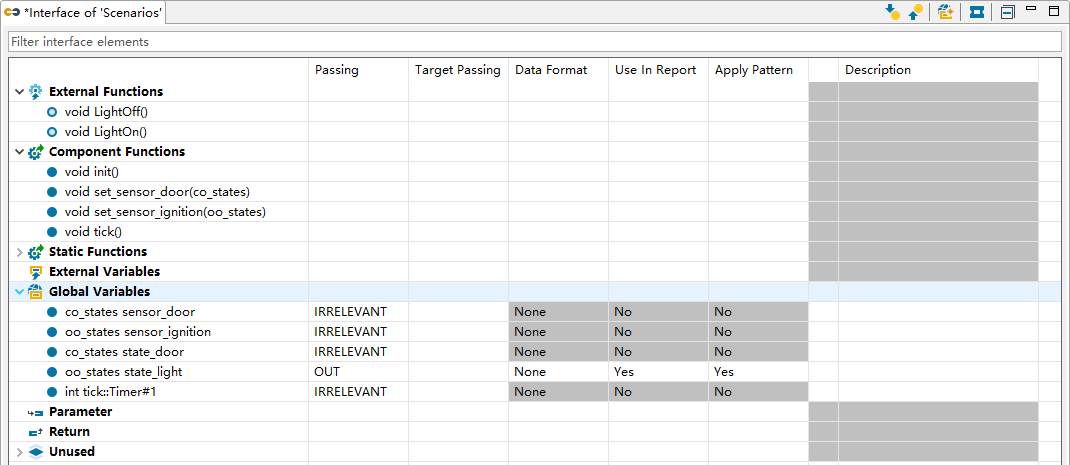
Task: Click the link icon on the Interface tab
Action: 12,12
